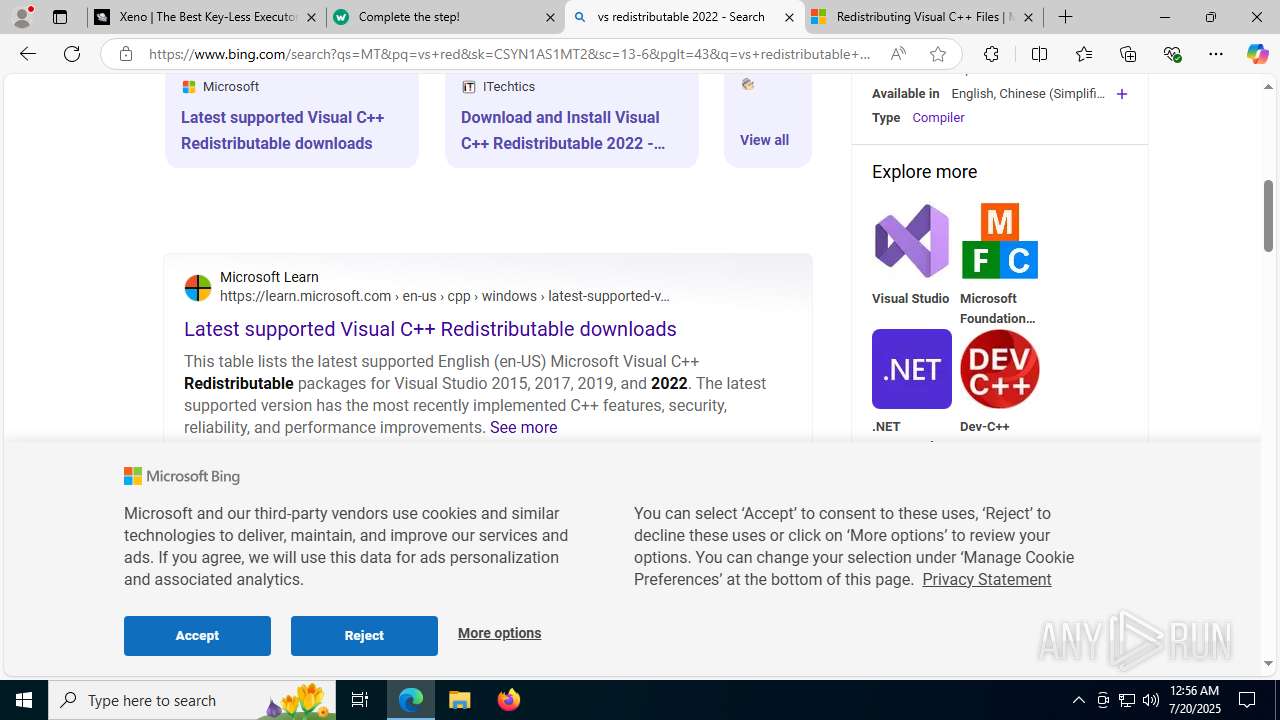Viewport: 1280px width, 720px height.
Task: Click the page vertical scrollbar thumb
Action: tap(1268, 215)
